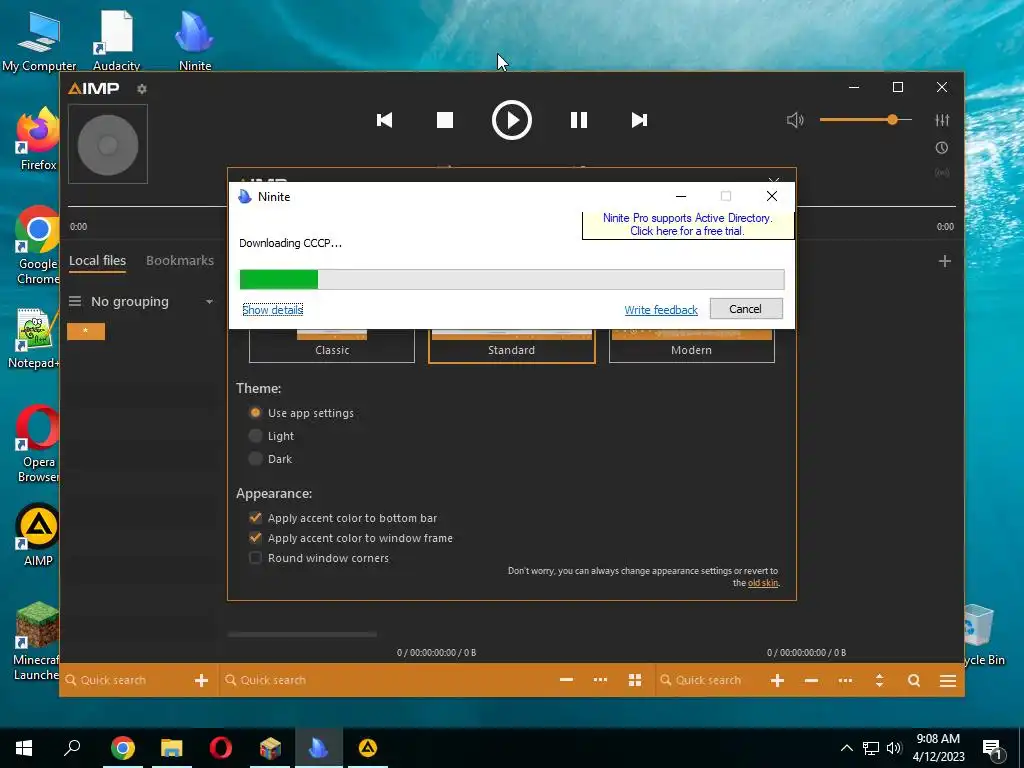Open Ninite desktop shortcut
The height and width of the screenshot is (768, 1024).
click(x=195, y=40)
